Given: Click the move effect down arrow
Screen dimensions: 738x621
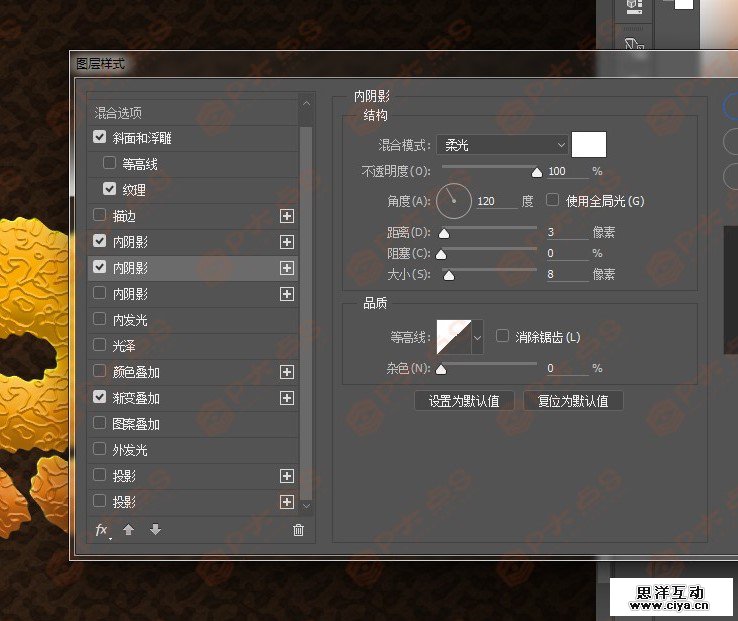Looking at the screenshot, I should (x=155, y=530).
